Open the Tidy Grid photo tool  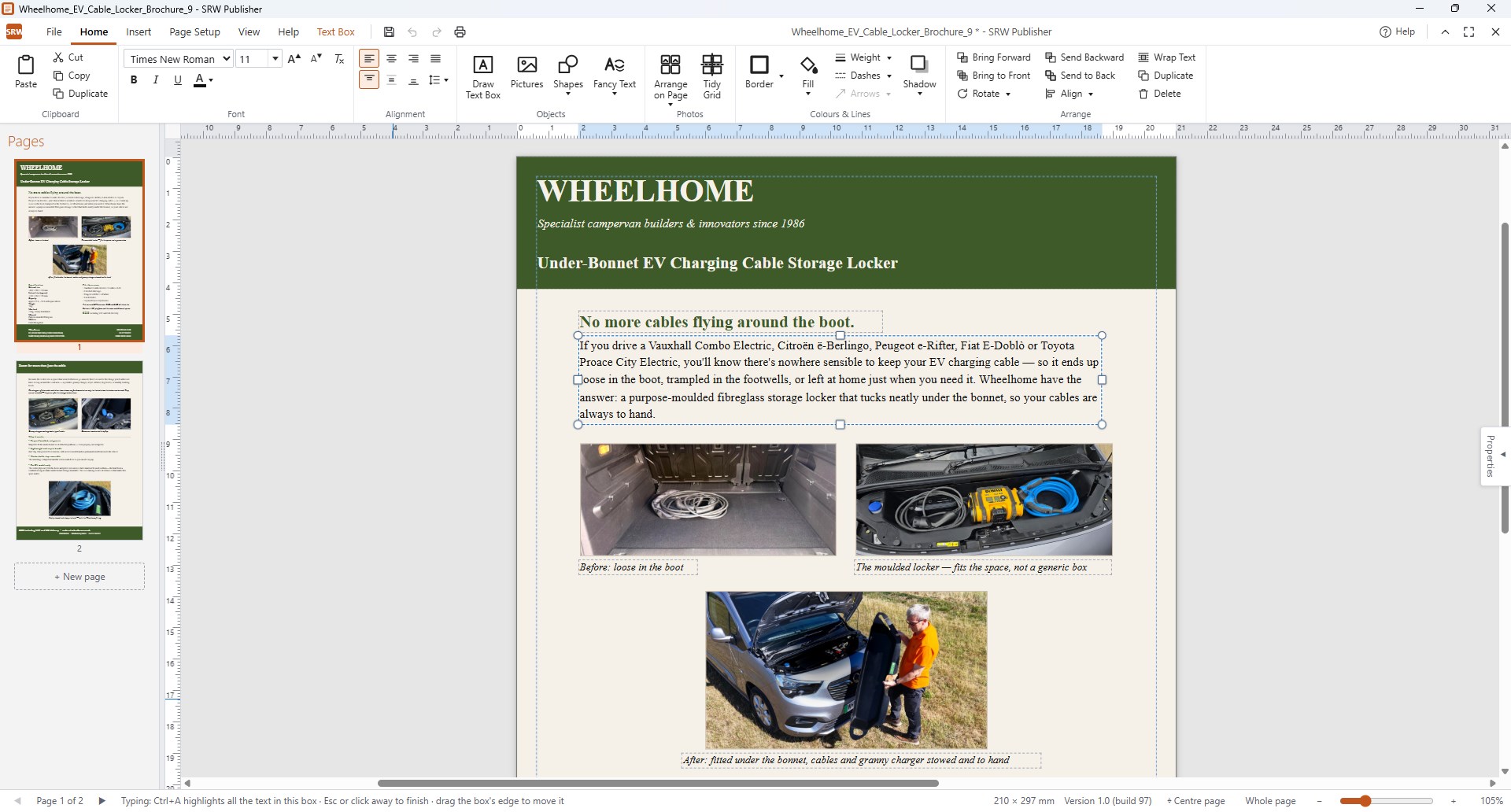pyautogui.click(x=711, y=76)
